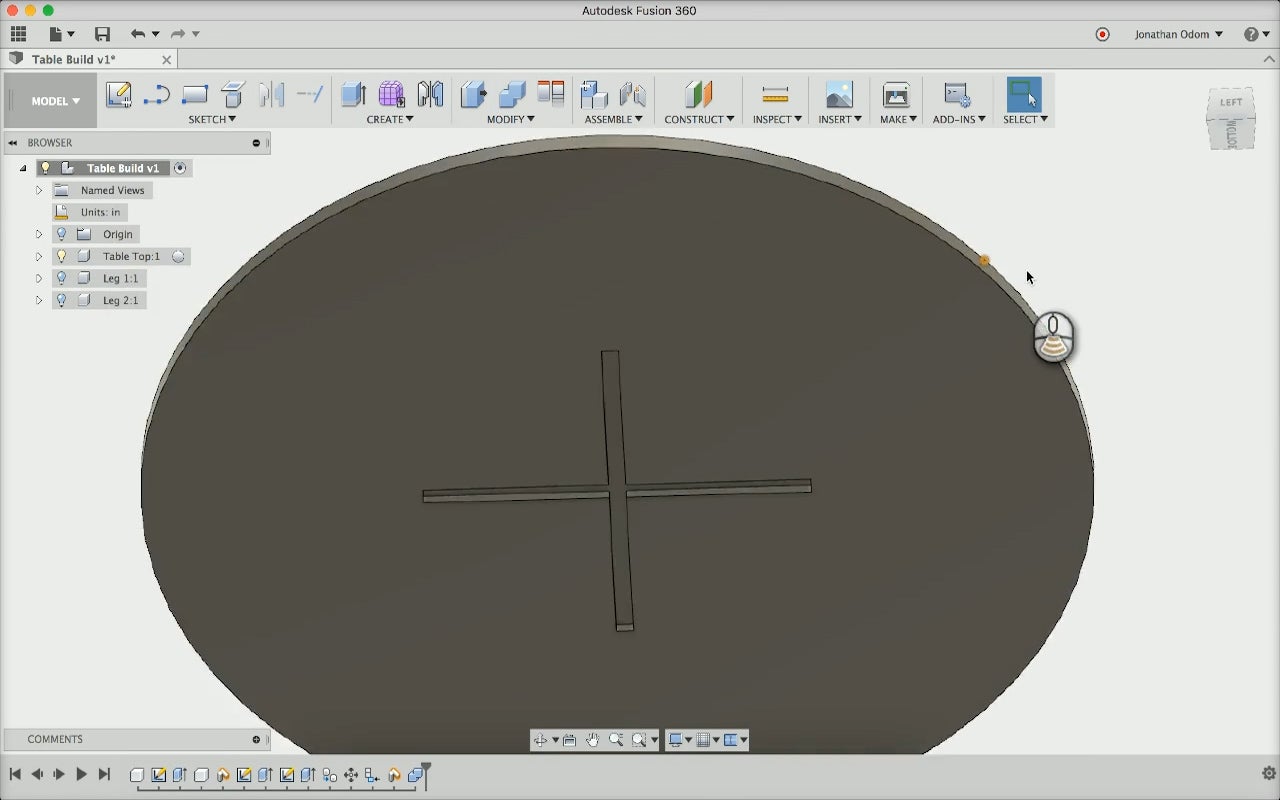1280x800 pixels.
Task: Open the CREATE menu
Action: [x=390, y=119]
